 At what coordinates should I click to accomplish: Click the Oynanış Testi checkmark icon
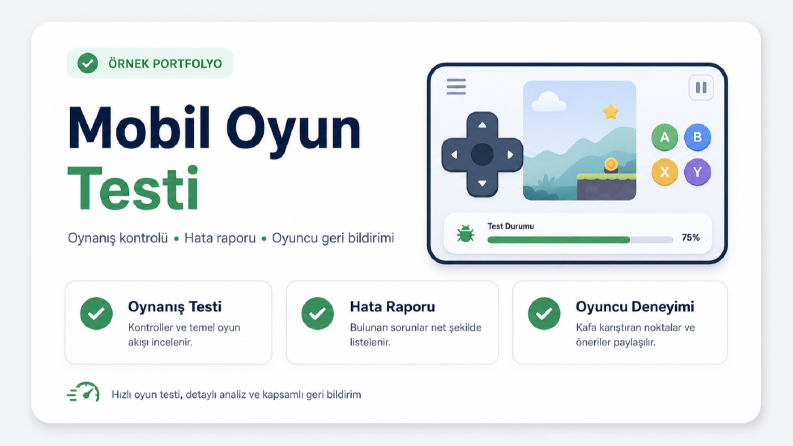tap(96, 314)
